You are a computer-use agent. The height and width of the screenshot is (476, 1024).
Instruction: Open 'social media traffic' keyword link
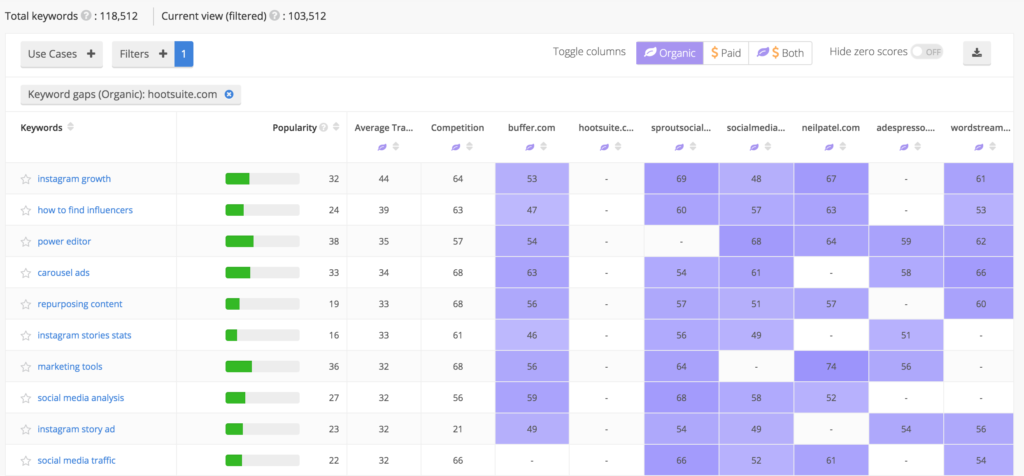(x=76, y=461)
